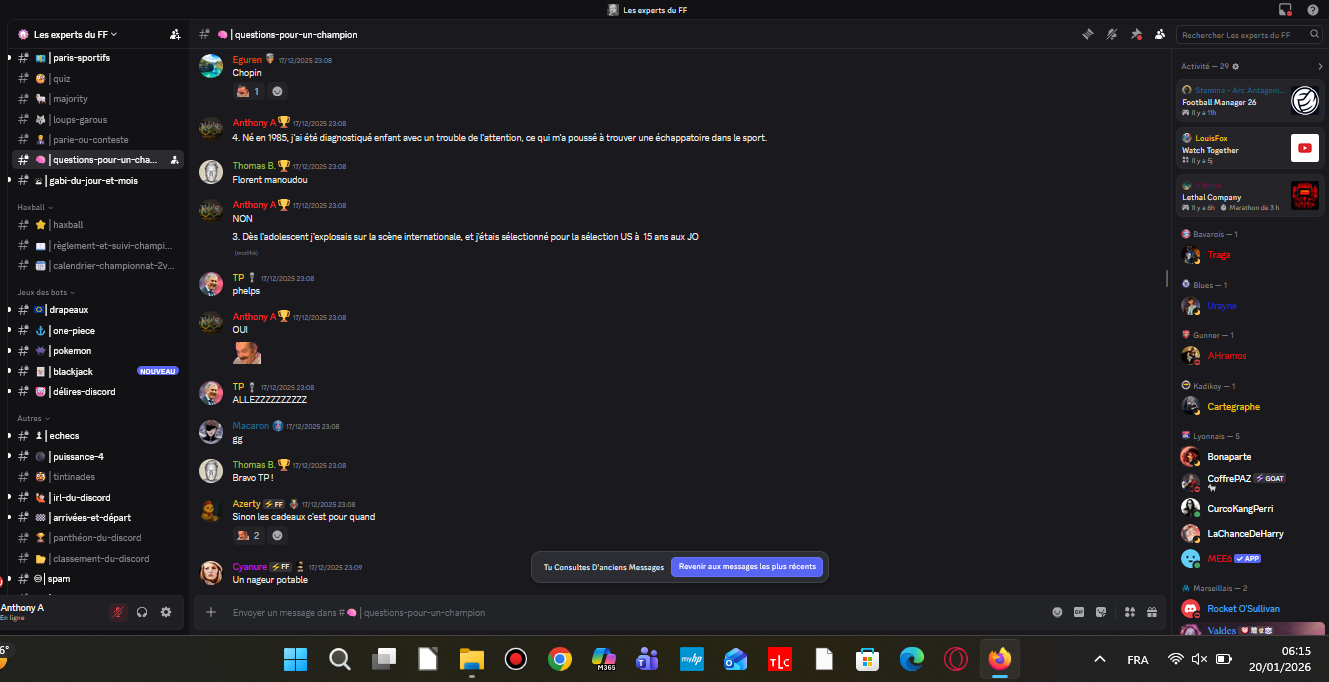Unmute the microphone in user panel
This screenshot has height=682, width=1329.
(x=118, y=612)
